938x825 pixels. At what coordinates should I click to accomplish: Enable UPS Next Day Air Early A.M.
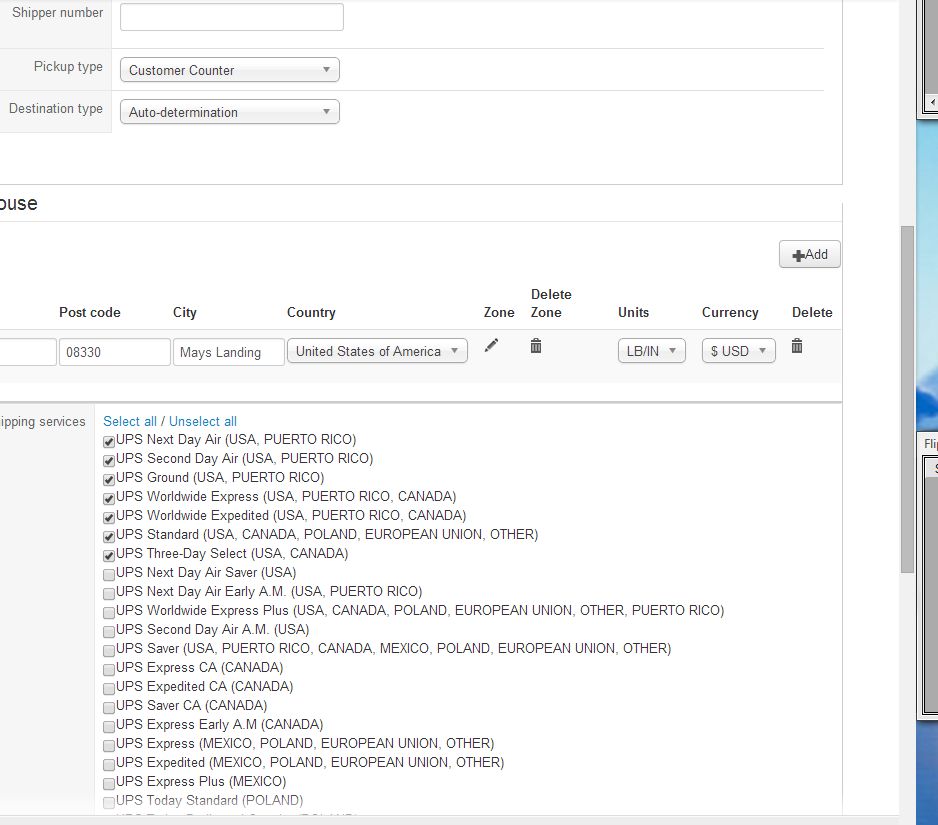109,594
